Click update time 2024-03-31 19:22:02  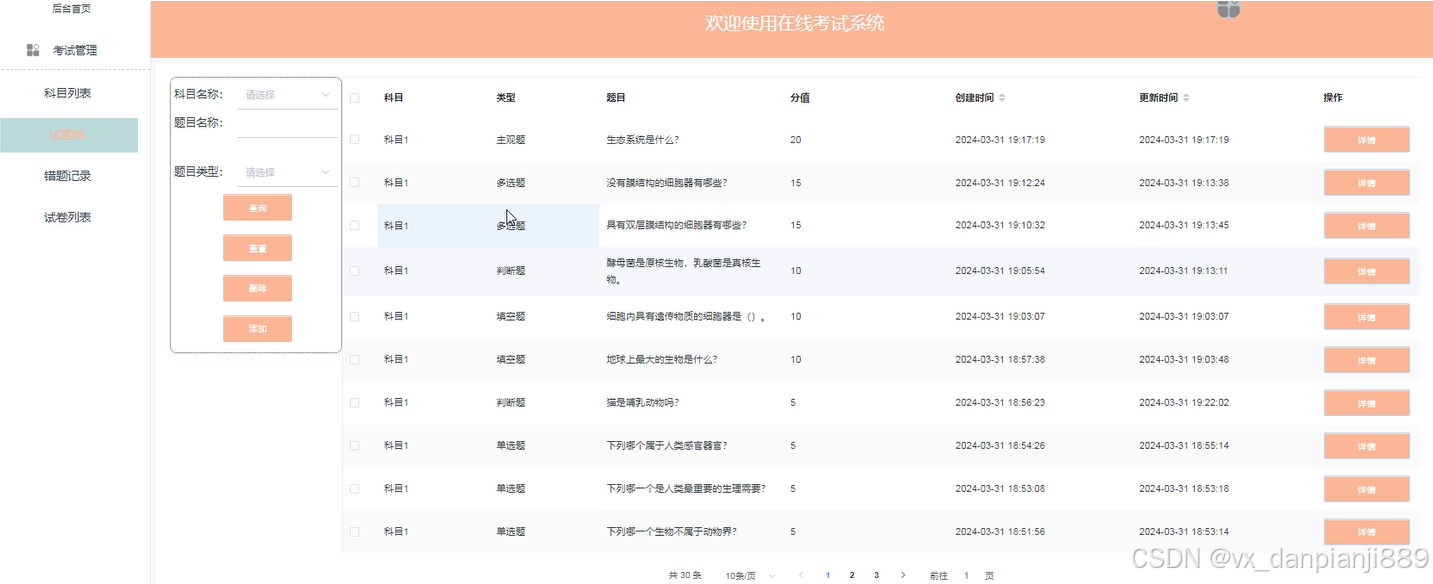(1184, 402)
